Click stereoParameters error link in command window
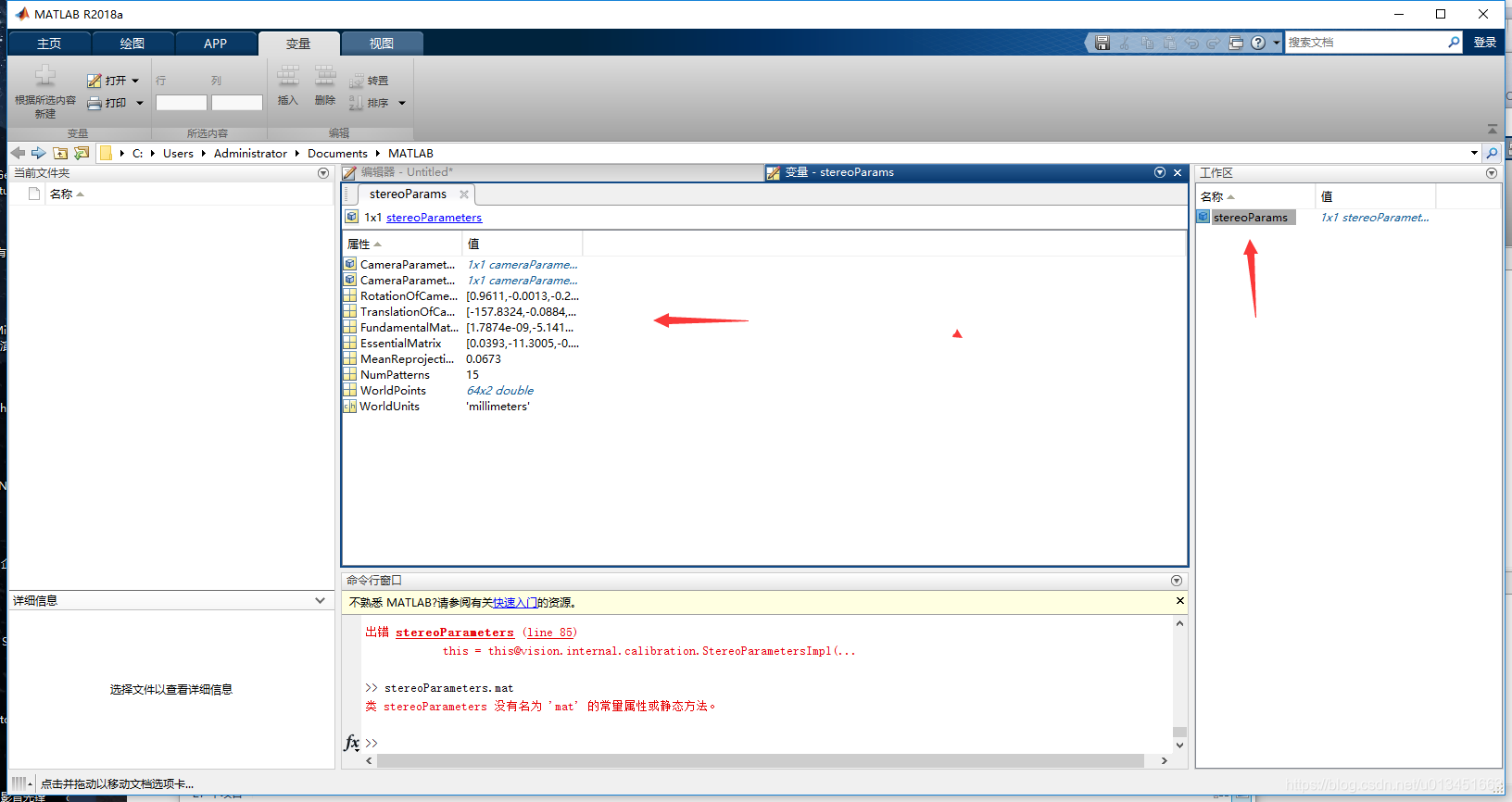1512x802 pixels. click(454, 633)
